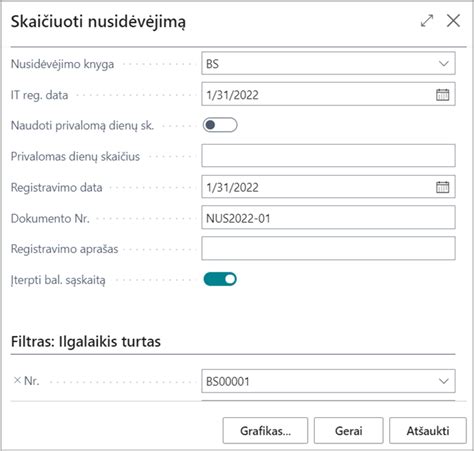Viewport: 474px width, 451px height.
Task: Click the Dokumento Nr. label
Action: click(50, 218)
